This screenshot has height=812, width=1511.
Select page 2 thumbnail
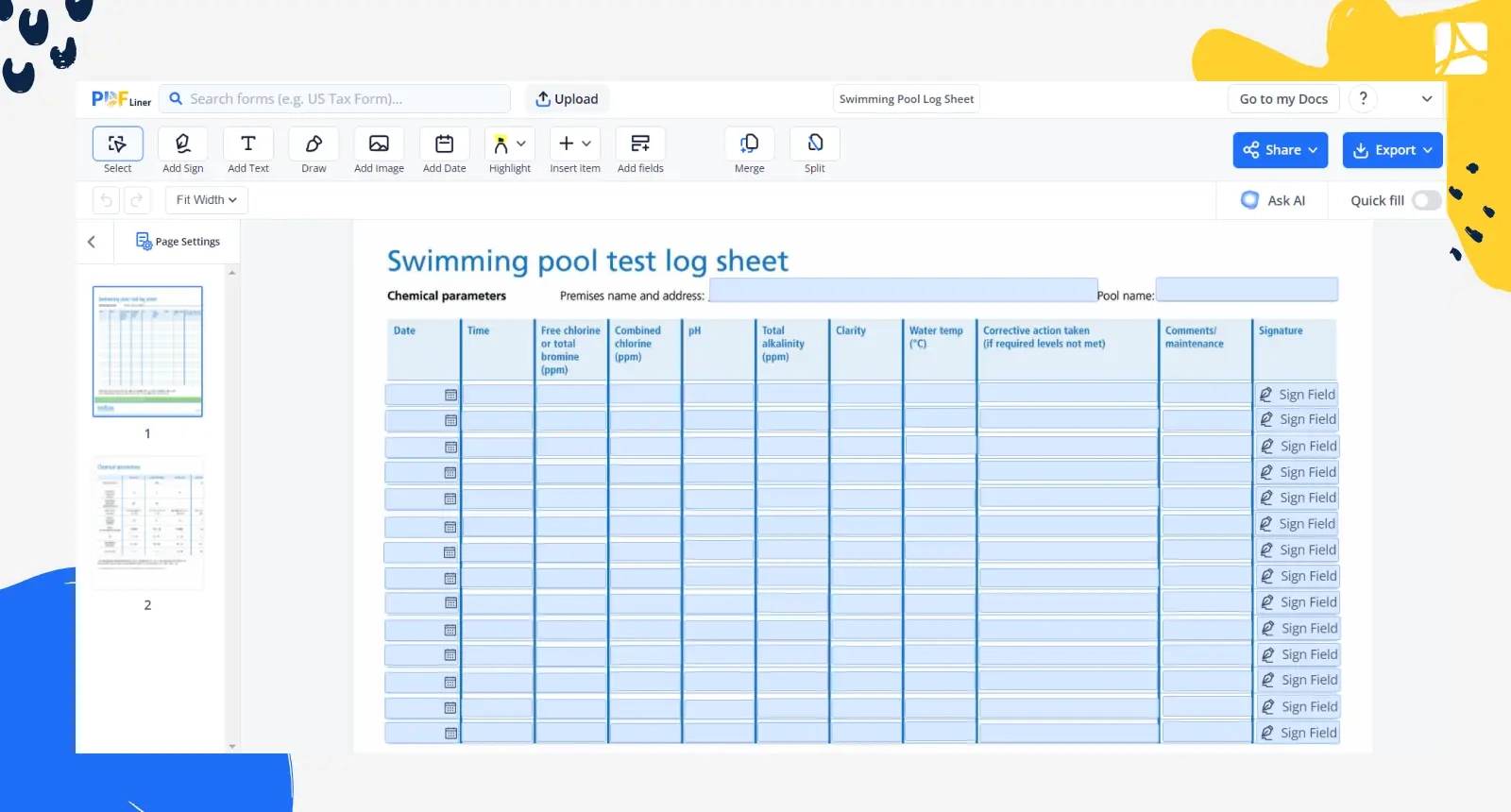pos(147,522)
